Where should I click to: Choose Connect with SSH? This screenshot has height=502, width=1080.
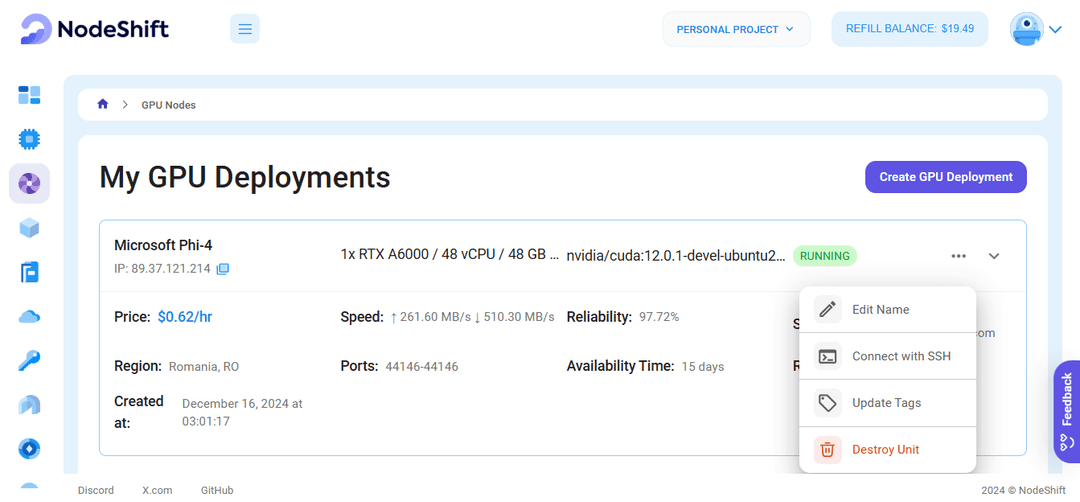888,356
